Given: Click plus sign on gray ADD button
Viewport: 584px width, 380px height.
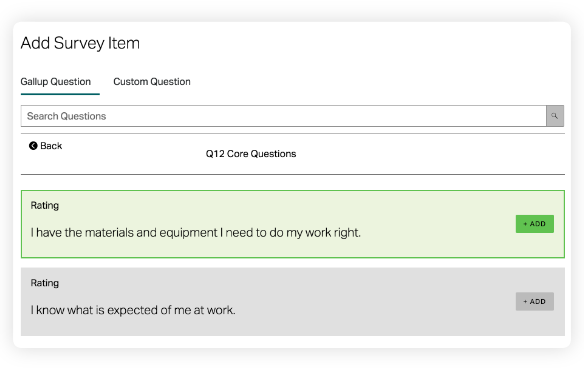Looking at the screenshot, I should coord(525,301).
